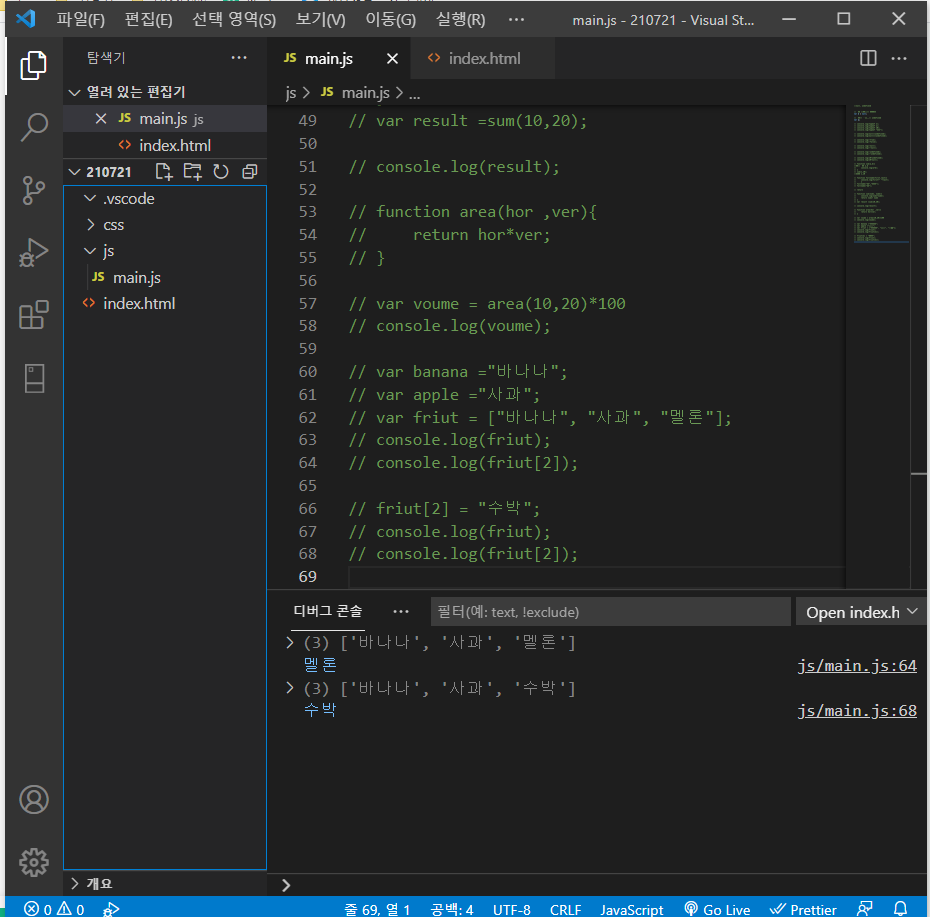Screen dimensions: 930x917
Task: Switch to the index.html editor tab
Action: tap(483, 58)
